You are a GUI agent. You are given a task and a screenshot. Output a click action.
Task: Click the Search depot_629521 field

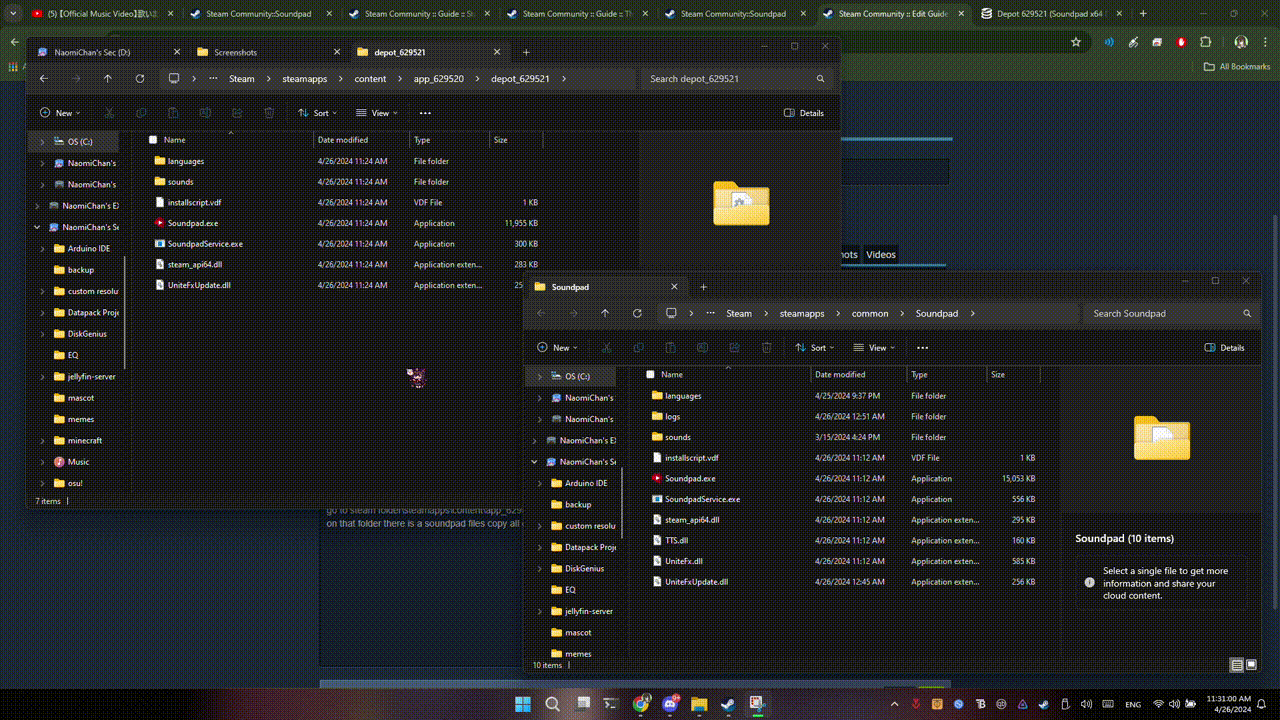pos(738,78)
